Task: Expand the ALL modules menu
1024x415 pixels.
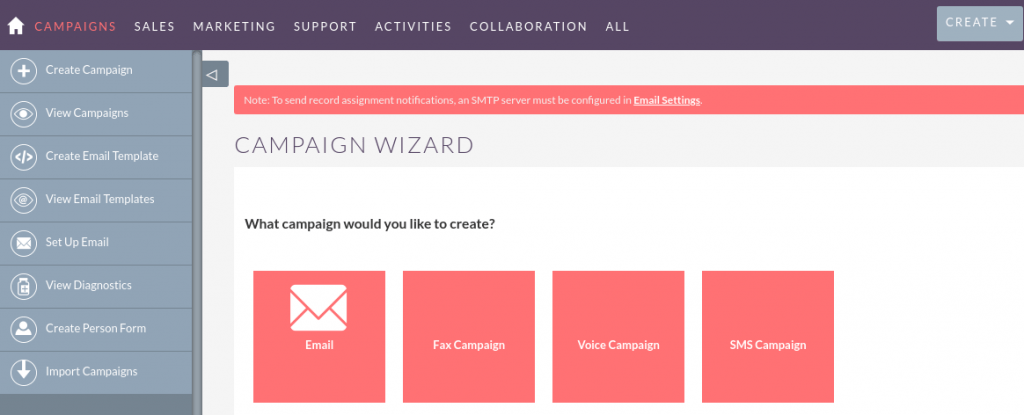Action: (x=617, y=27)
